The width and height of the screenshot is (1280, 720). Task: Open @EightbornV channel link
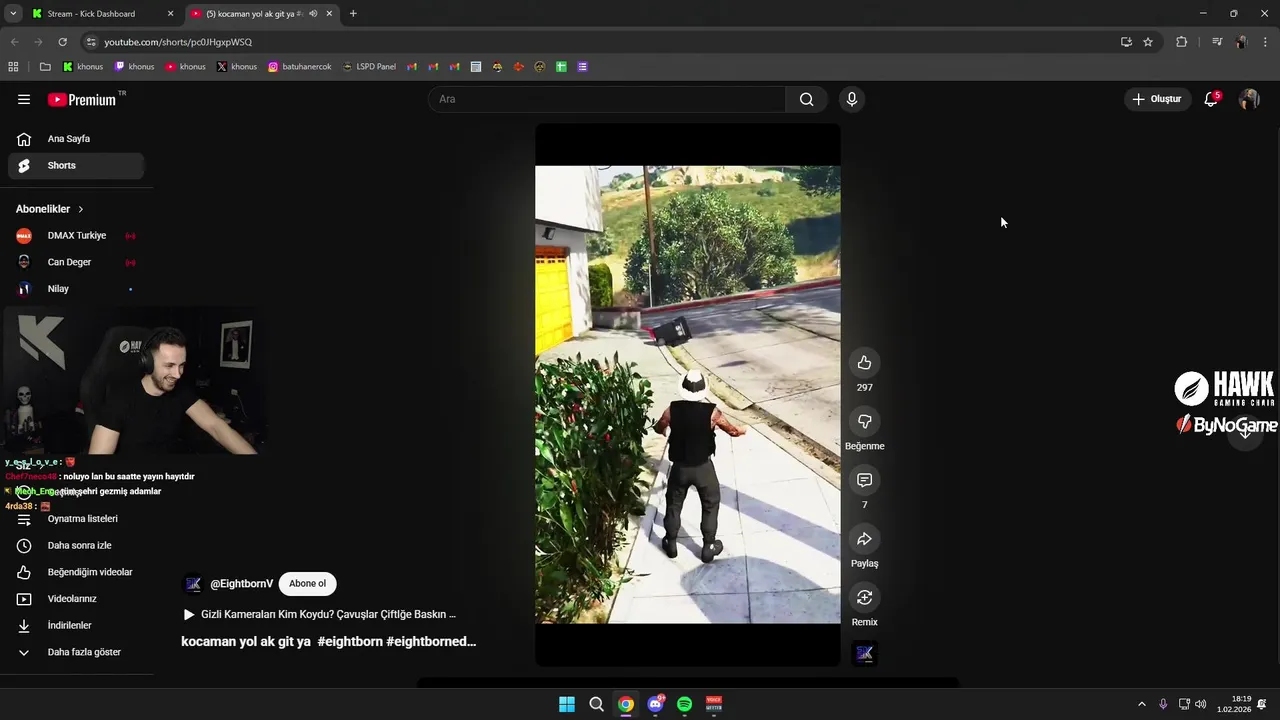click(241, 584)
